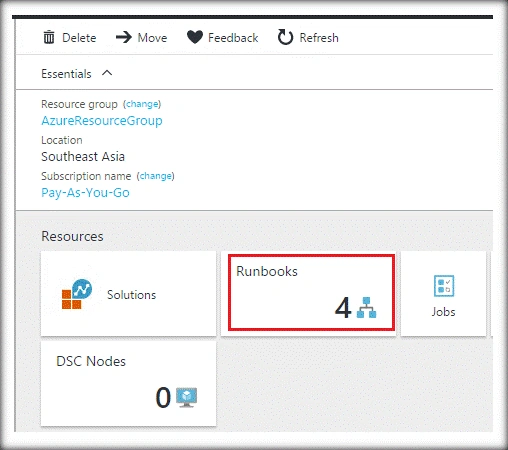Click the Refresh circular arrow icon

[x=285, y=37]
